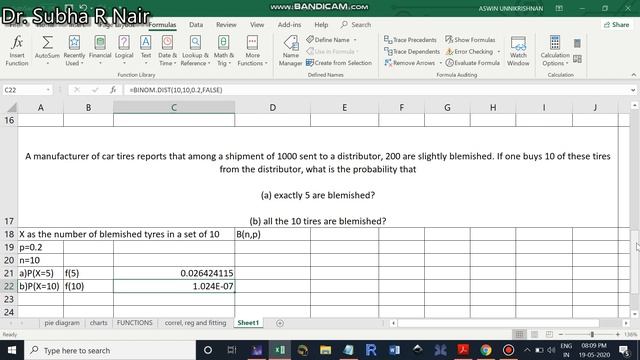Select cell containing 1.024E-07
This screenshot has height=360, width=640.
[174, 286]
